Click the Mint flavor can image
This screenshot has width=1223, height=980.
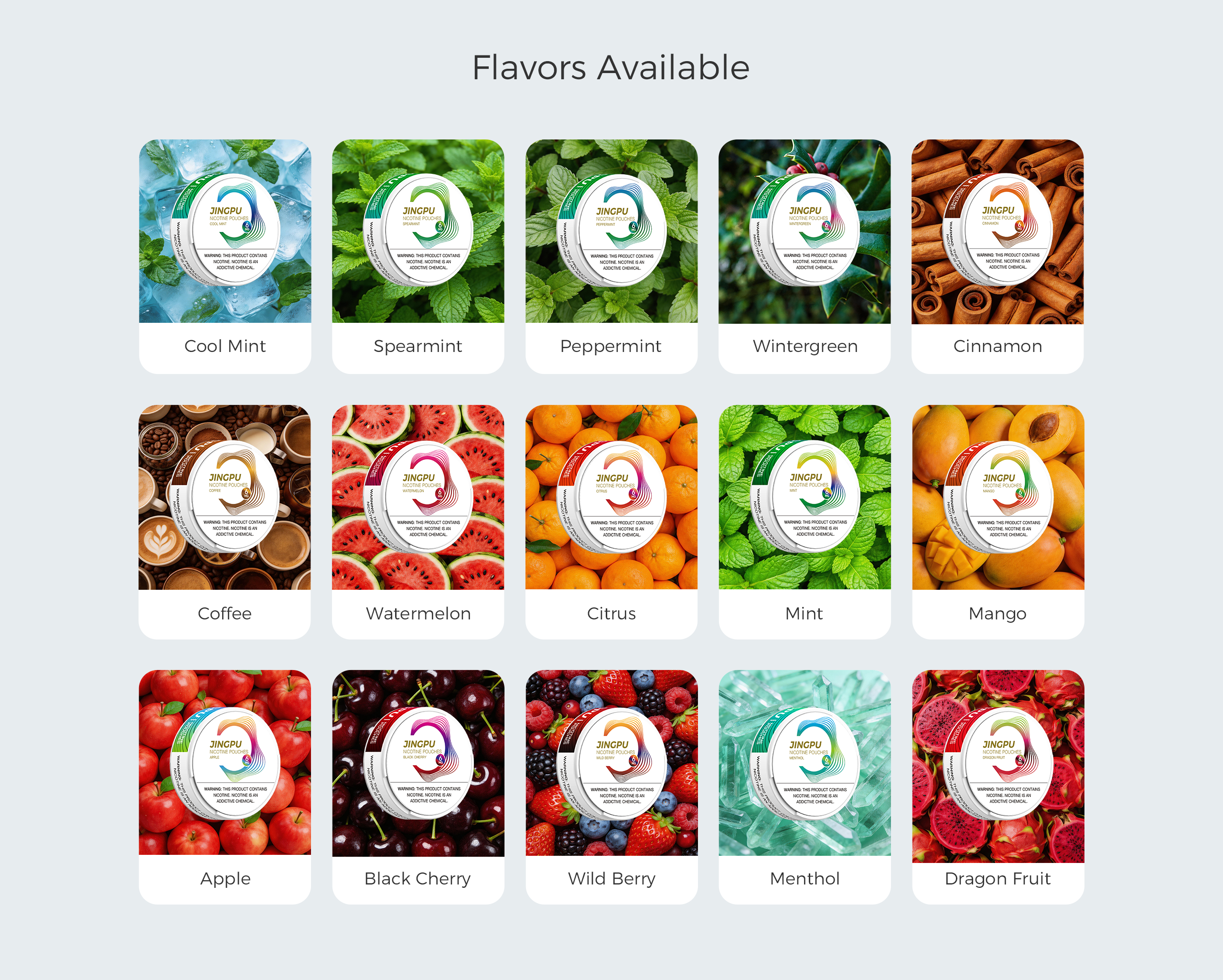(805, 497)
